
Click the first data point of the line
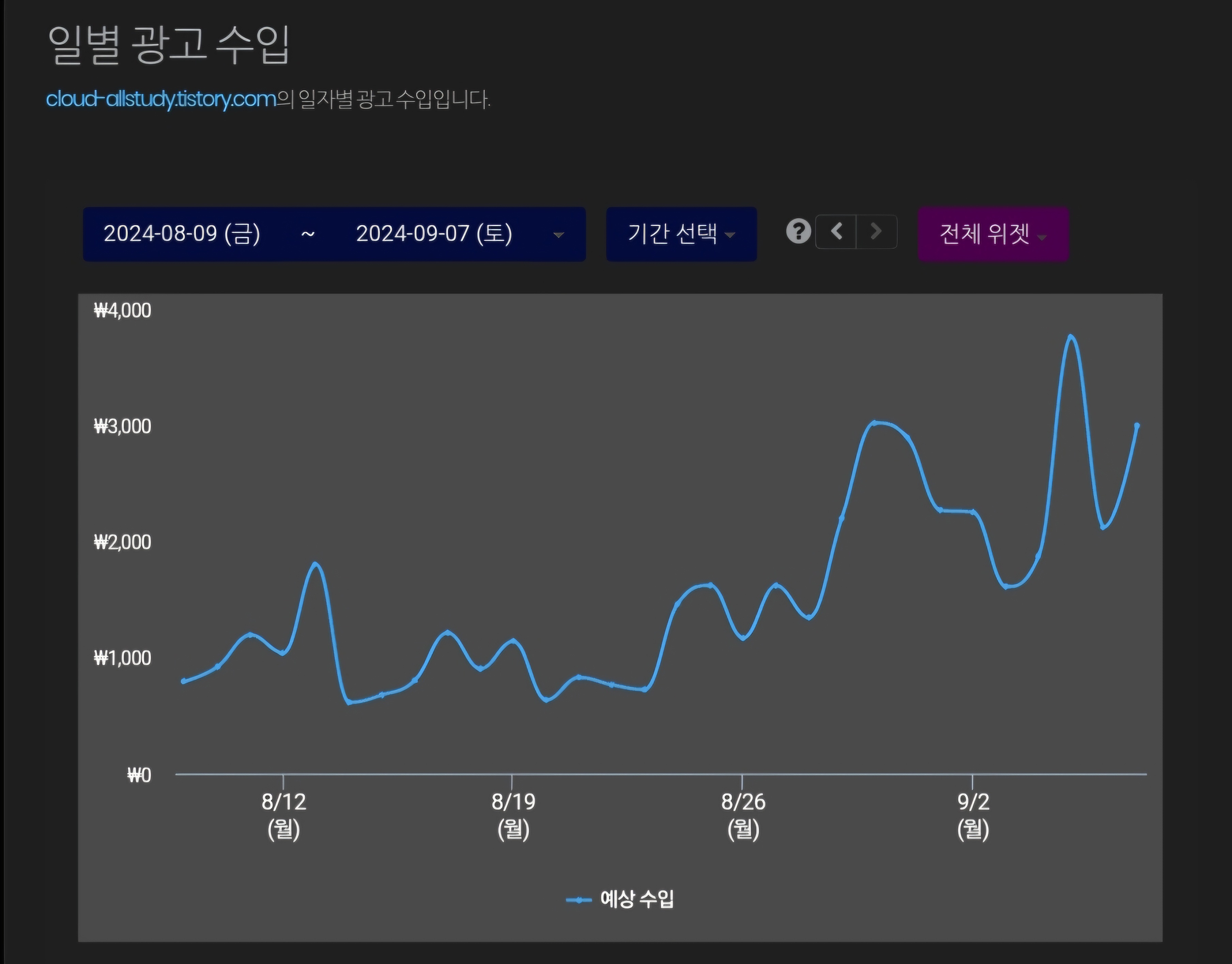click(183, 681)
